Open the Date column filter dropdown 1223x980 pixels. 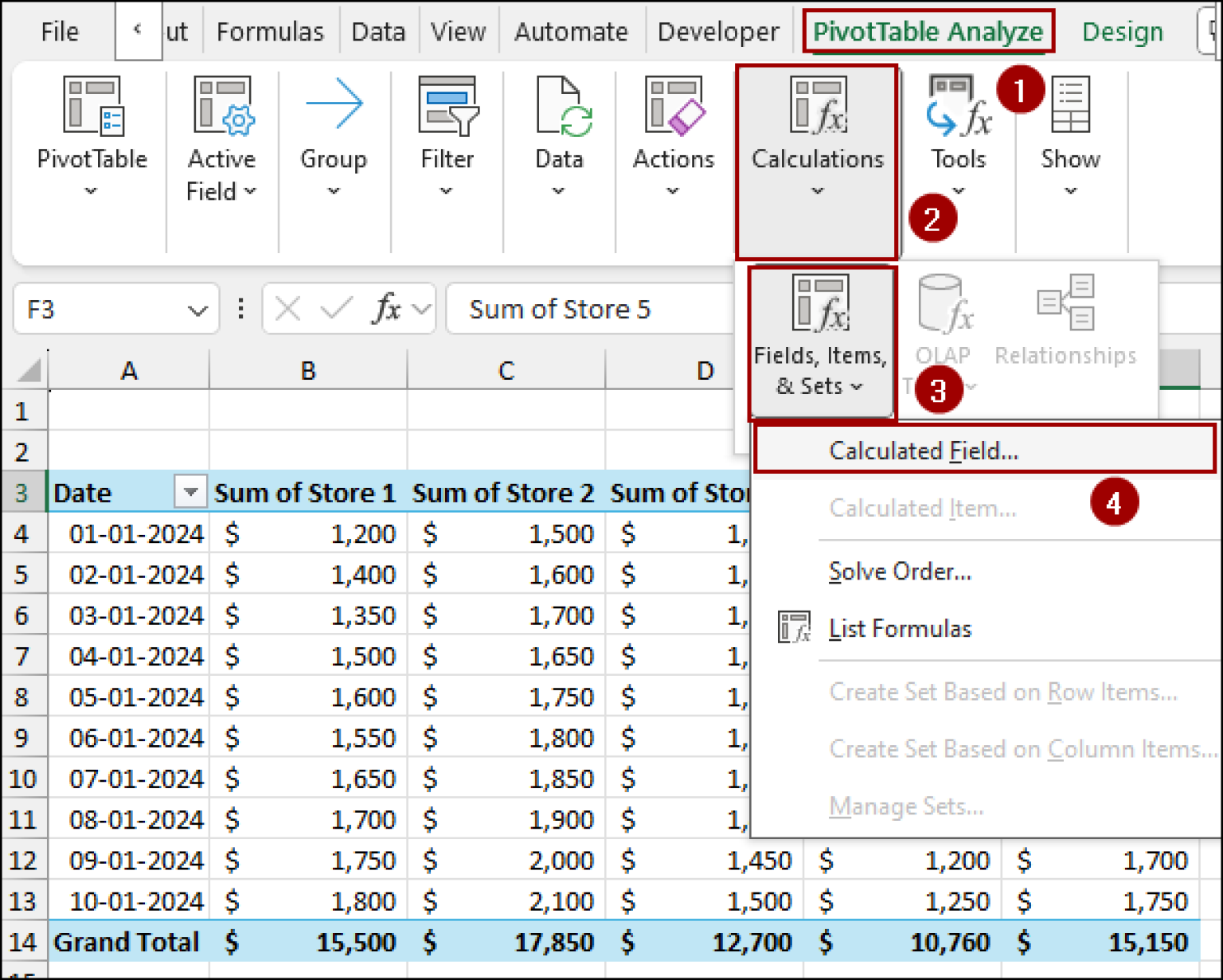tap(190, 492)
